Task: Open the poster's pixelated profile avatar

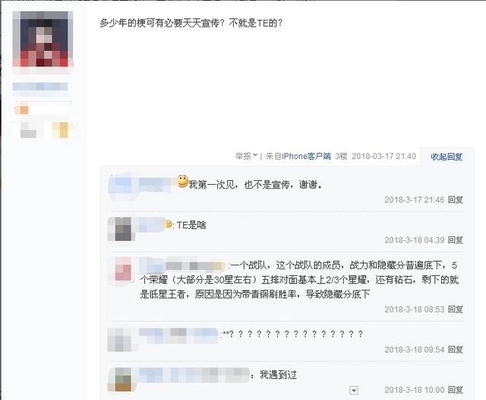Action: pos(43,39)
